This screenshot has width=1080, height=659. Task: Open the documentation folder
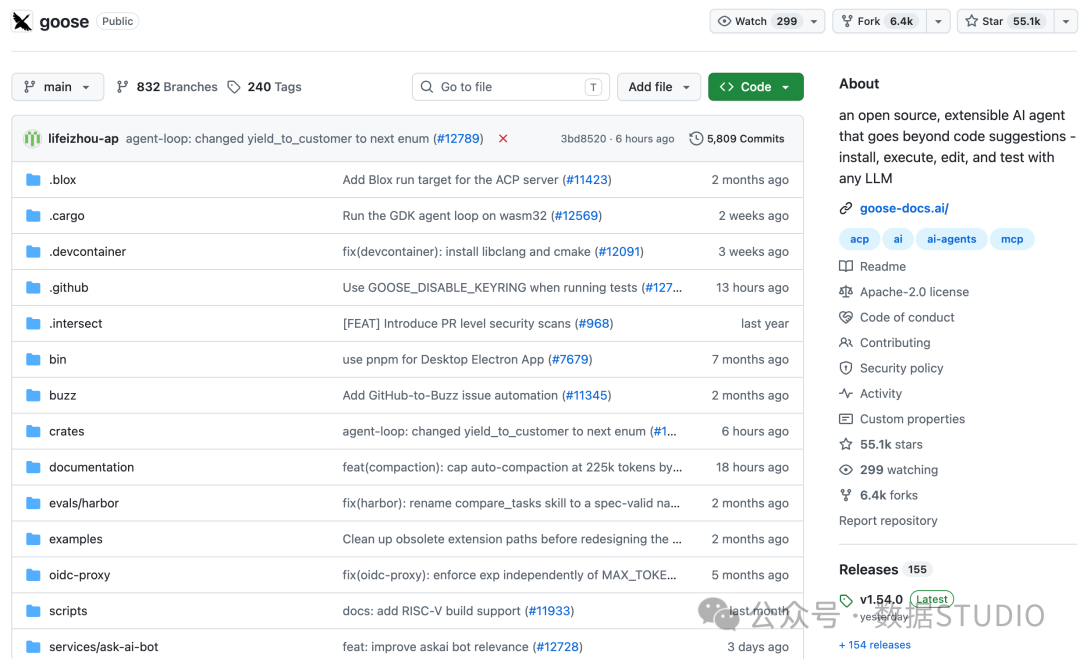[92, 467]
